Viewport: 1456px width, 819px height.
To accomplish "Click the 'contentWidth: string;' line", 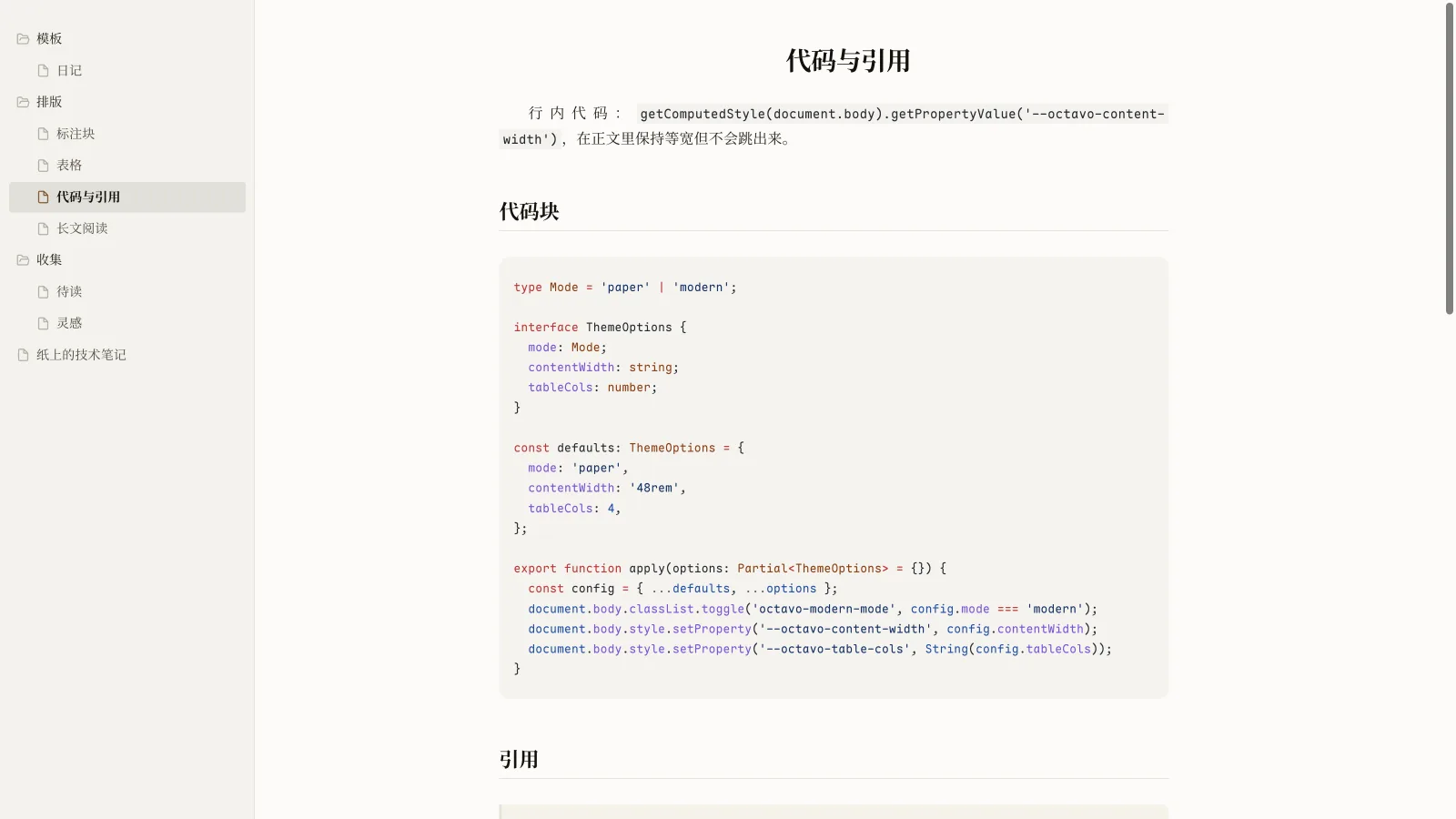I will coord(603,368).
